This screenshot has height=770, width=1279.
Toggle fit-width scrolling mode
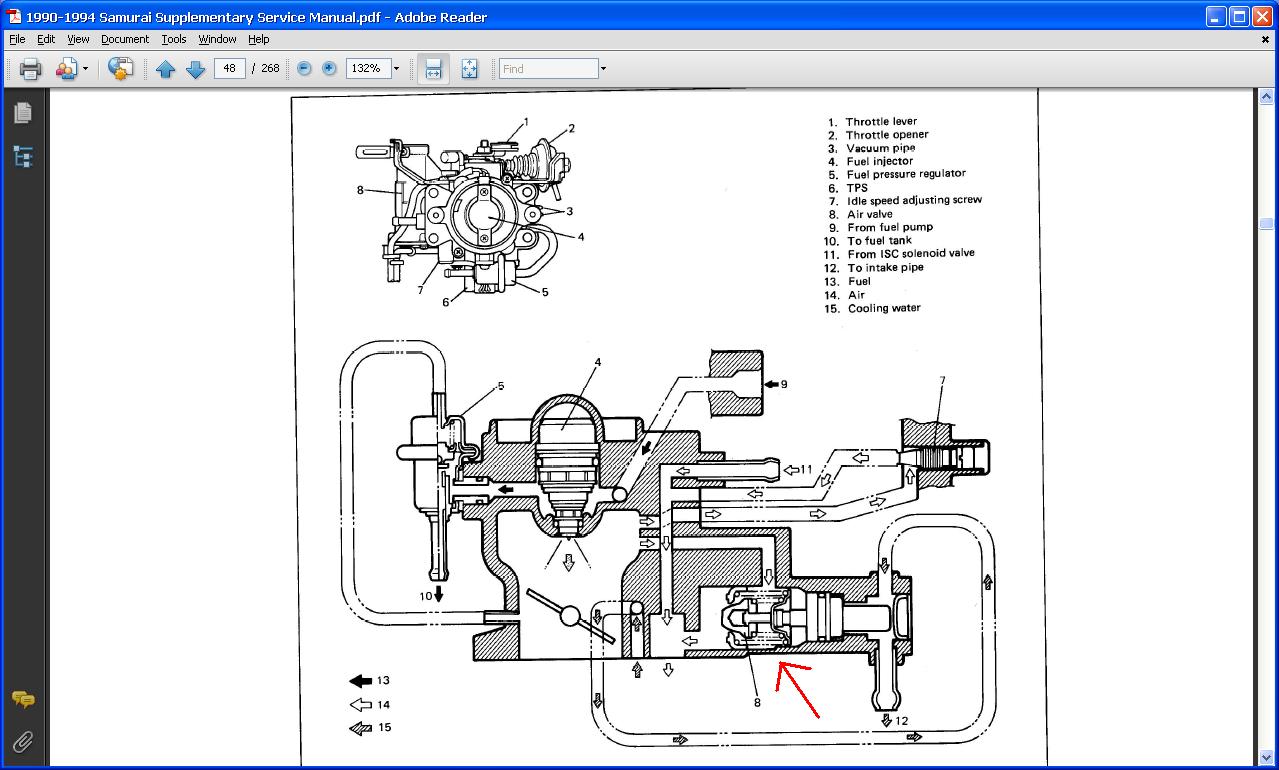pyautogui.click(x=433, y=69)
